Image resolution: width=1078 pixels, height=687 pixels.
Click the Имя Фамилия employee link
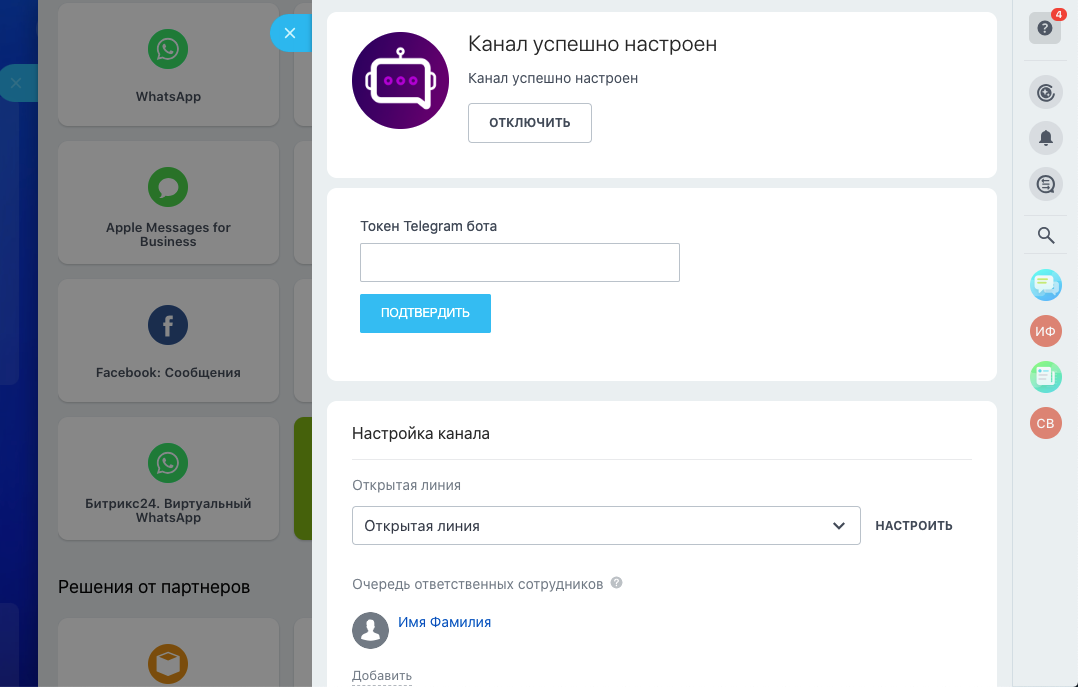pyautogui.click(x=445, y=622)
